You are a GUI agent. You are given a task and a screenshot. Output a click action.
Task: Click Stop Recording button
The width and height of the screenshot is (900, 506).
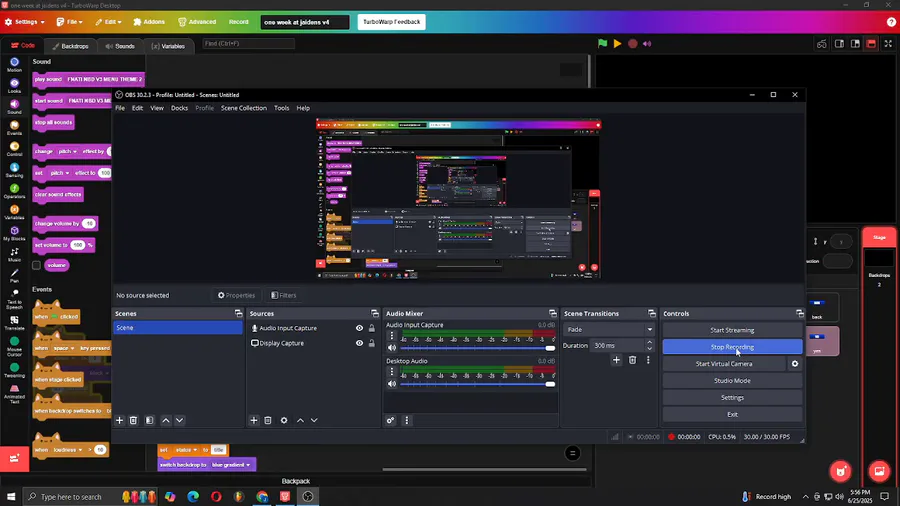732,347
